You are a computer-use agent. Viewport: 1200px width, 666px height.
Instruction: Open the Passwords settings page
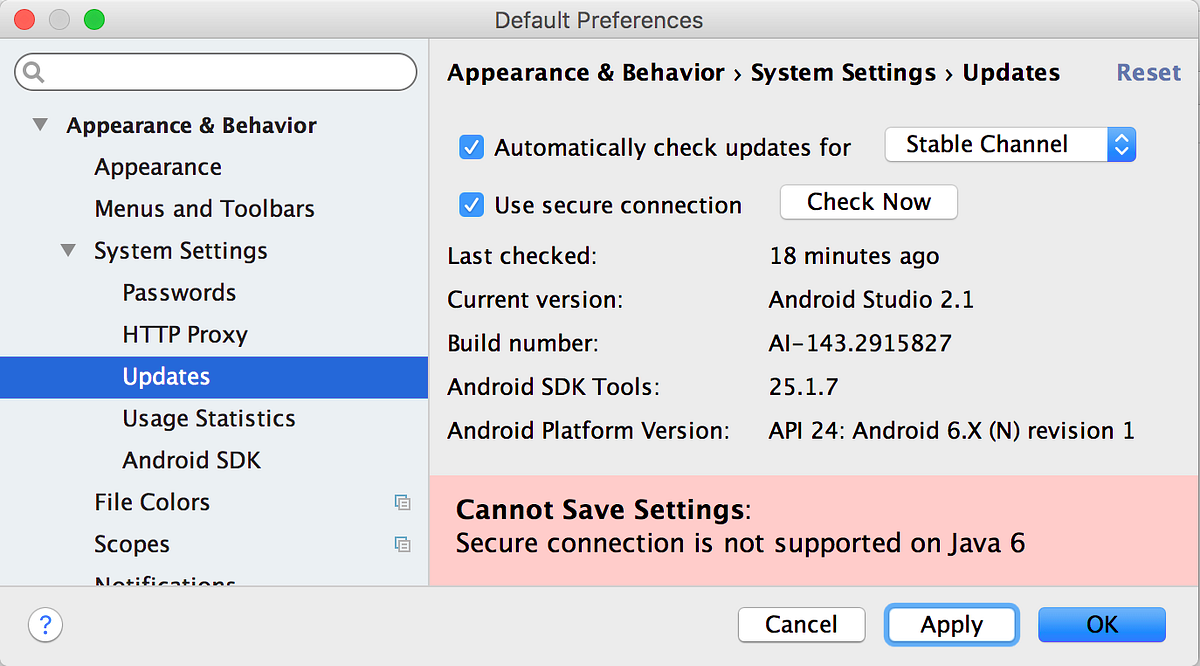179,292
